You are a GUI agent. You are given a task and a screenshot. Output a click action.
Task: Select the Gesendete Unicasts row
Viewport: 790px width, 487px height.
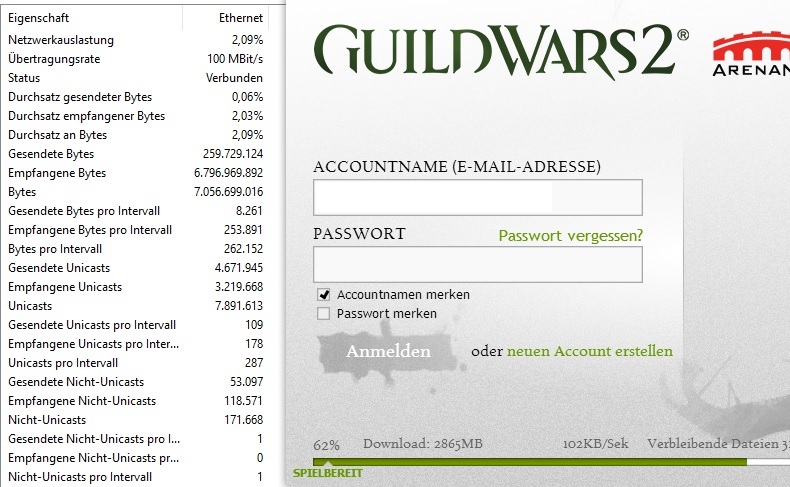[x=135, y=268]
